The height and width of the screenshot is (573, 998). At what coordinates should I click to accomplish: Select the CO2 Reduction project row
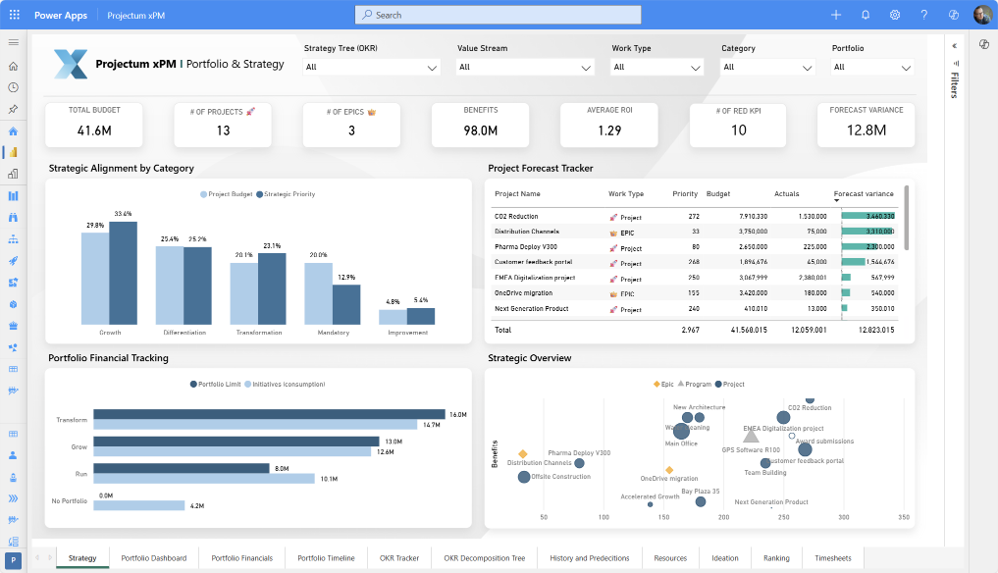pos(516,216)
